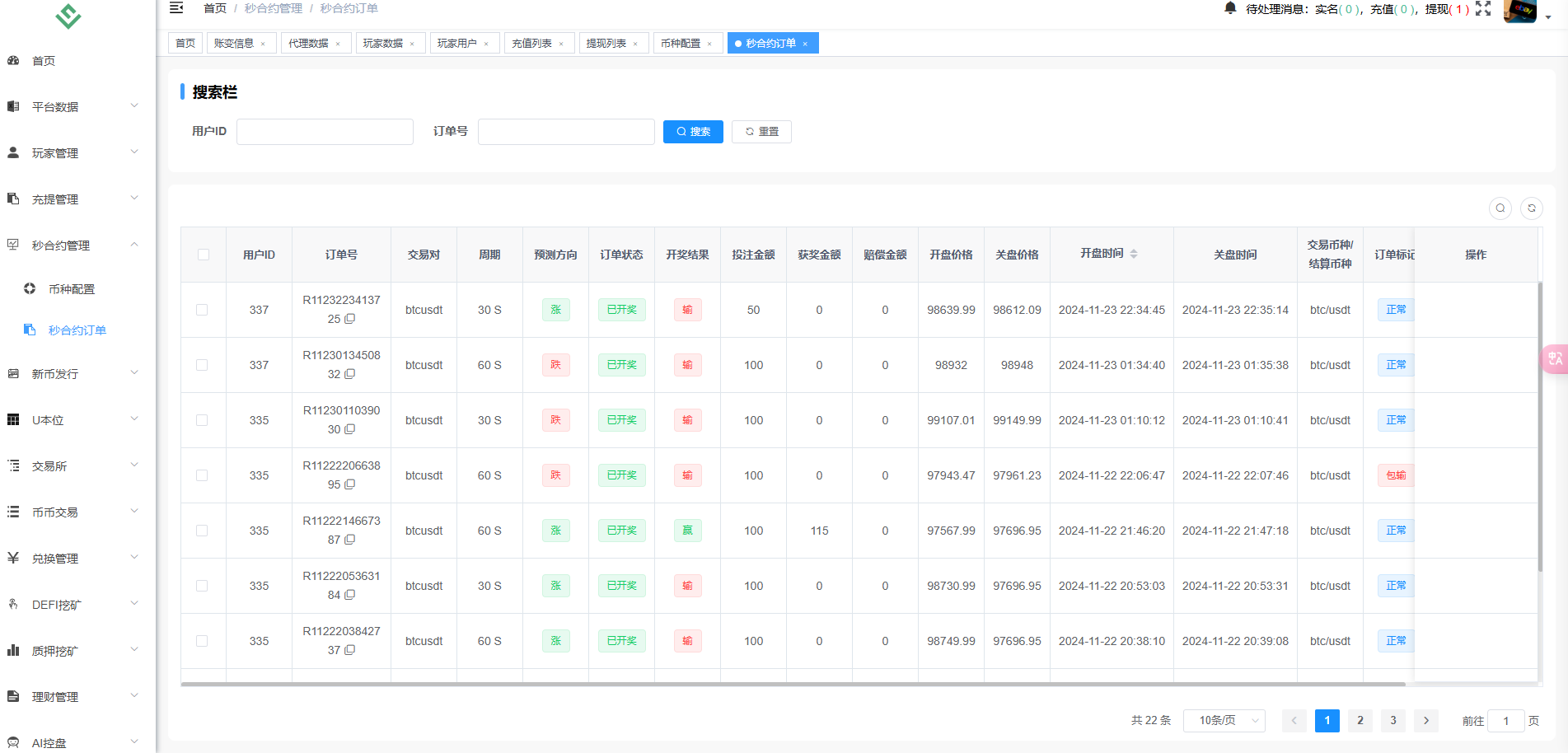Click the notification bell icon
The image size is (1568, 753).
pos(1230,8)
